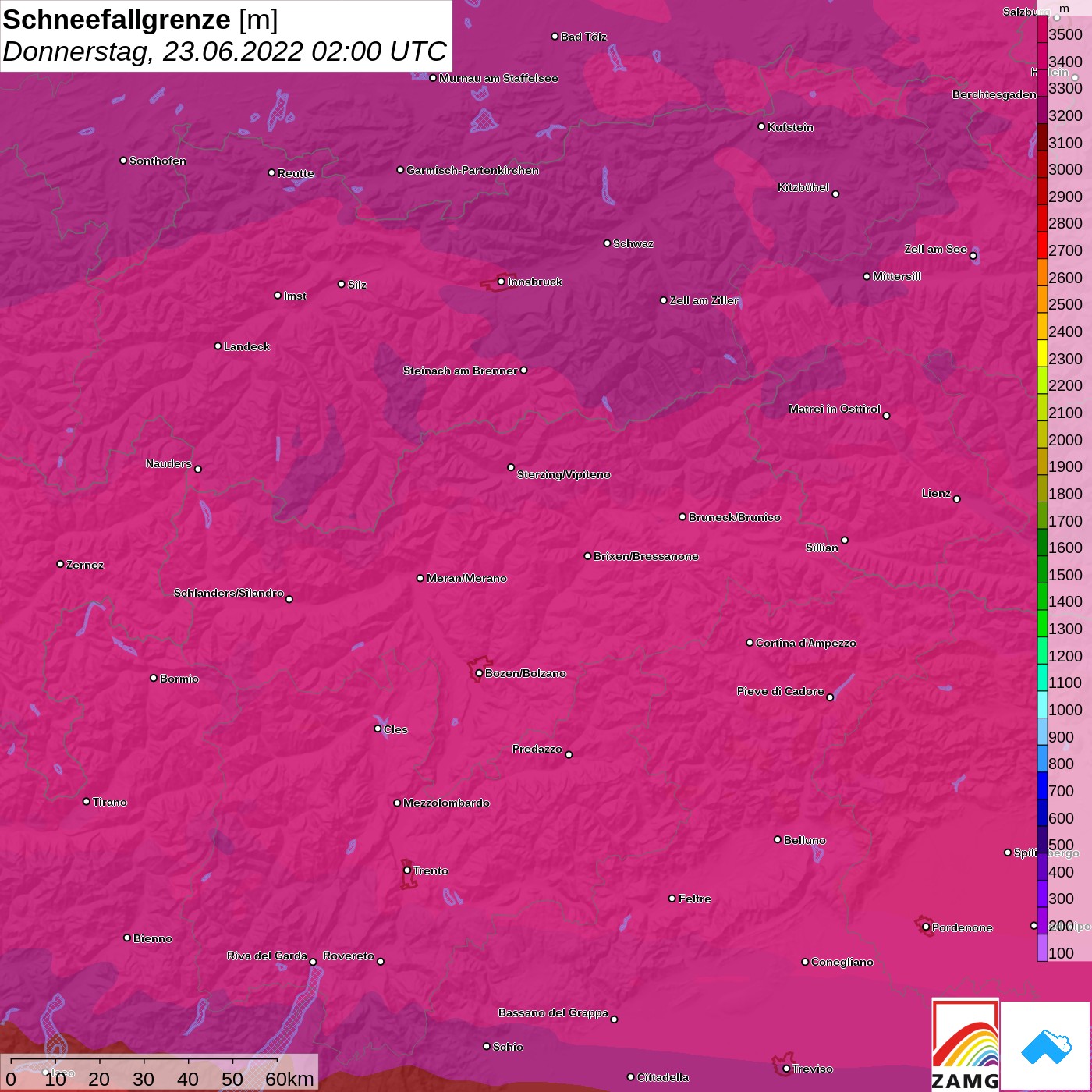Image resolution: width=1092 pixels, height=1092 pixels.
Task: Click the Sillian label
Action: 822,548
